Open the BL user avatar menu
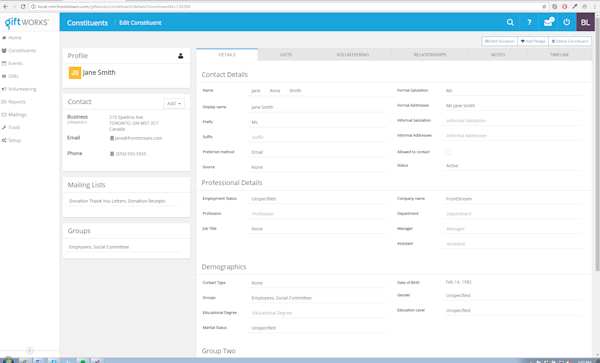 [585, 22]
